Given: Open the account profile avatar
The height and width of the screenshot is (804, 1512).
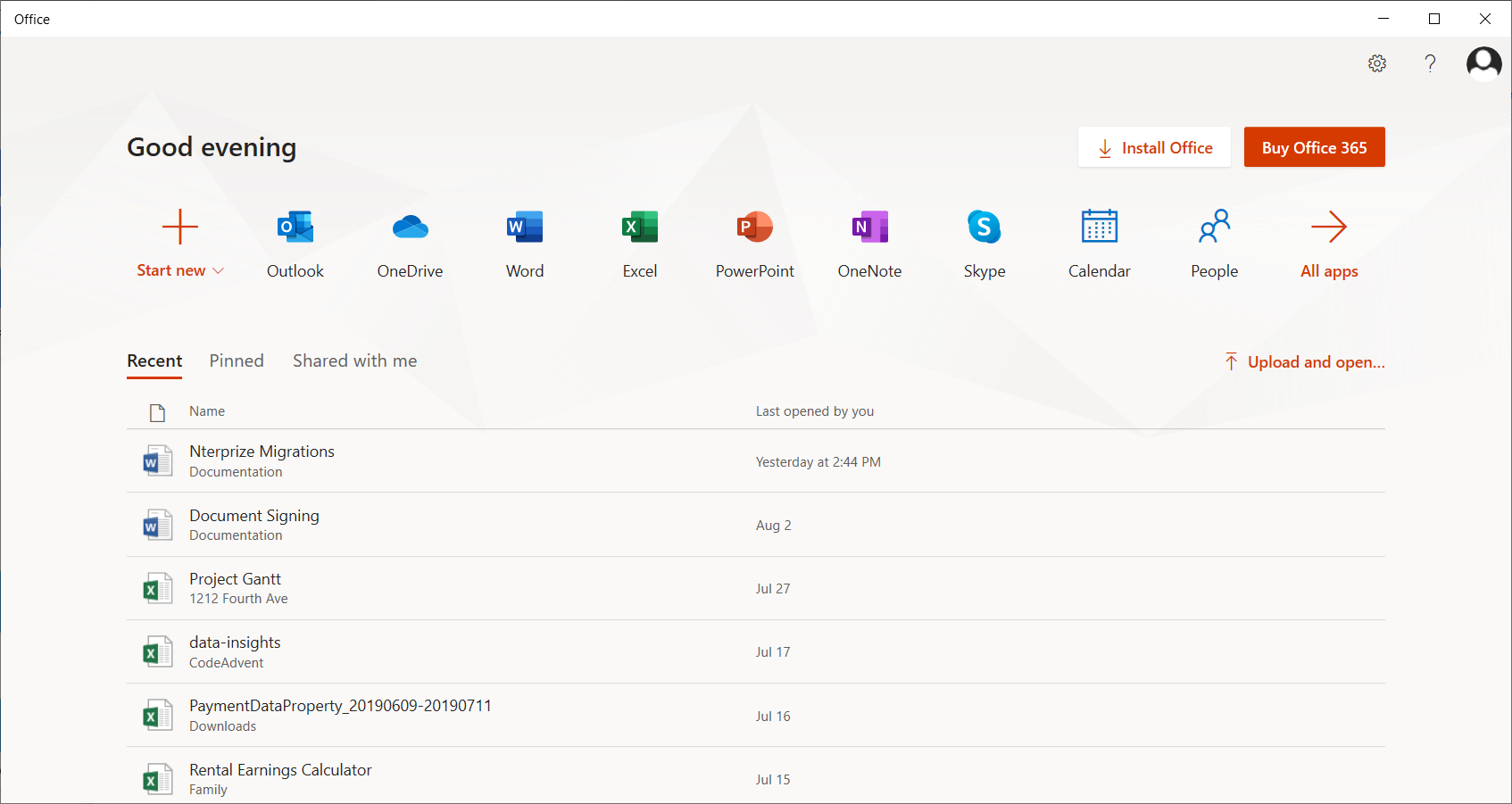Looking at the screenshot, I should pyautogui.click(x=1484, y=63).
